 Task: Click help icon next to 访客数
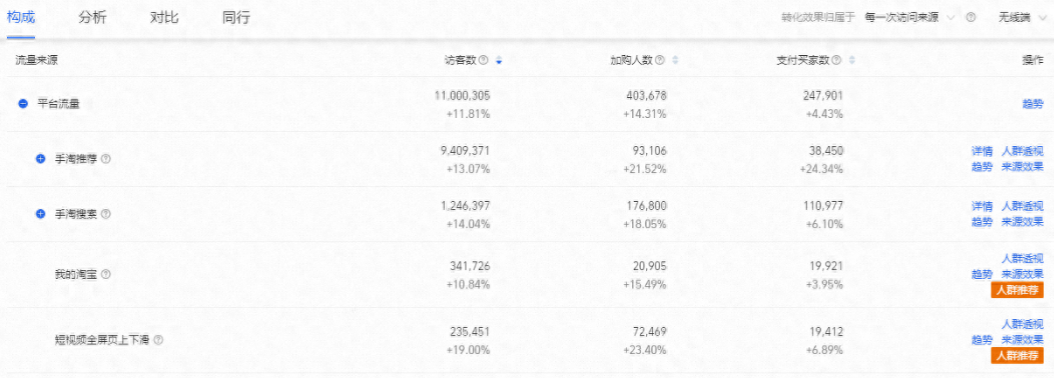pos(483,60)
